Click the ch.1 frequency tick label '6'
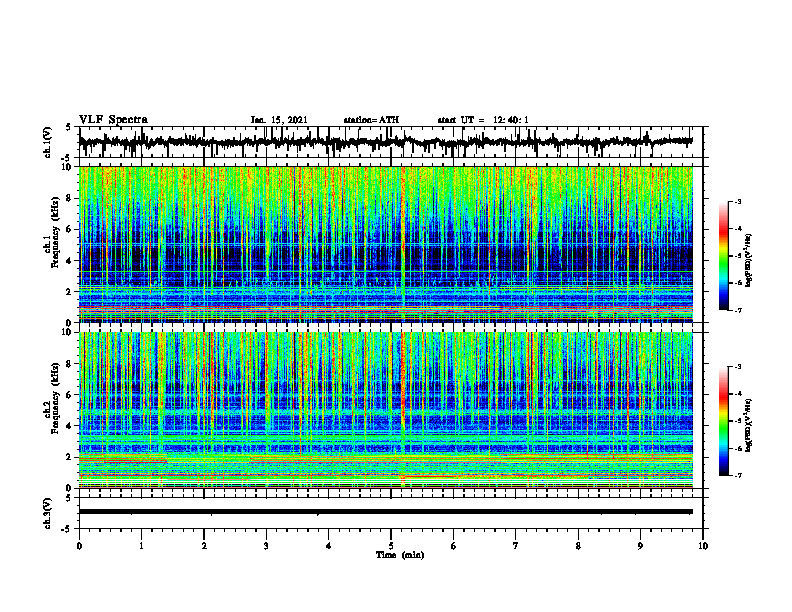Screen dimensions: 792x612 pos(70,229)
